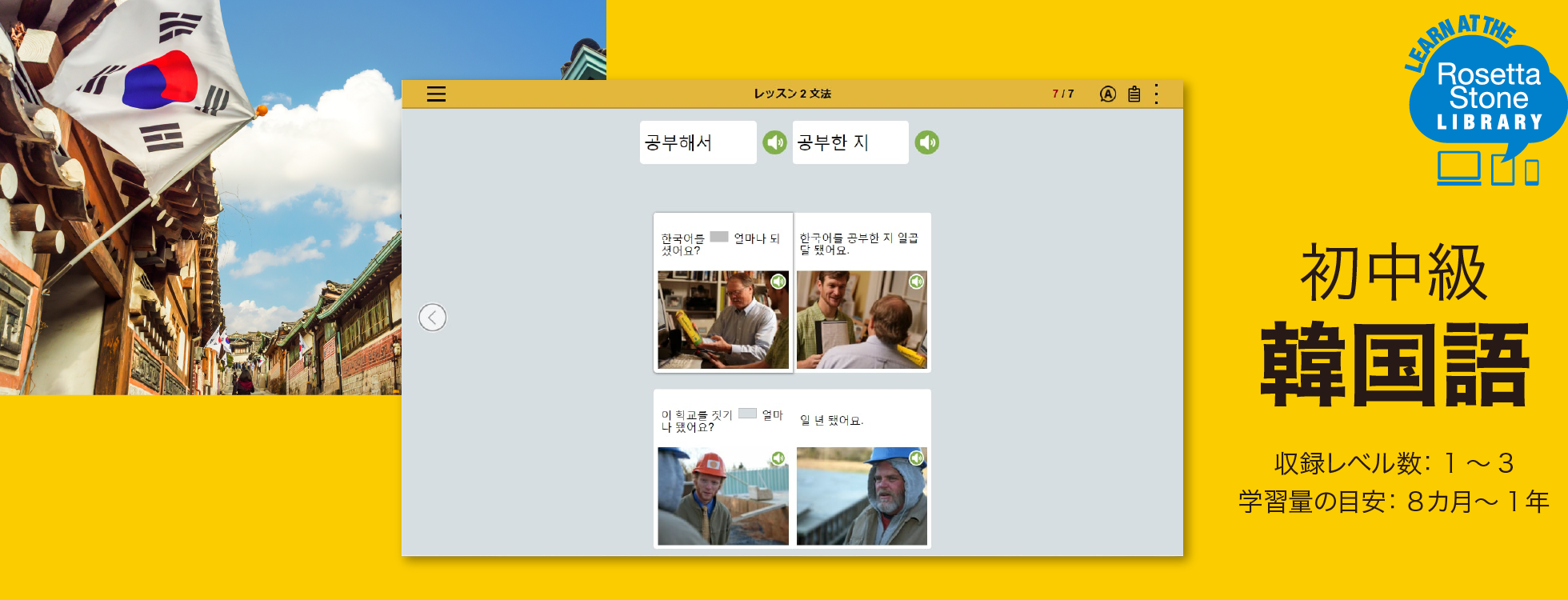Screen dimensions: 1568x600
Task: Click the 7 / 7 progress counter
Action: tap(1062, 94)
